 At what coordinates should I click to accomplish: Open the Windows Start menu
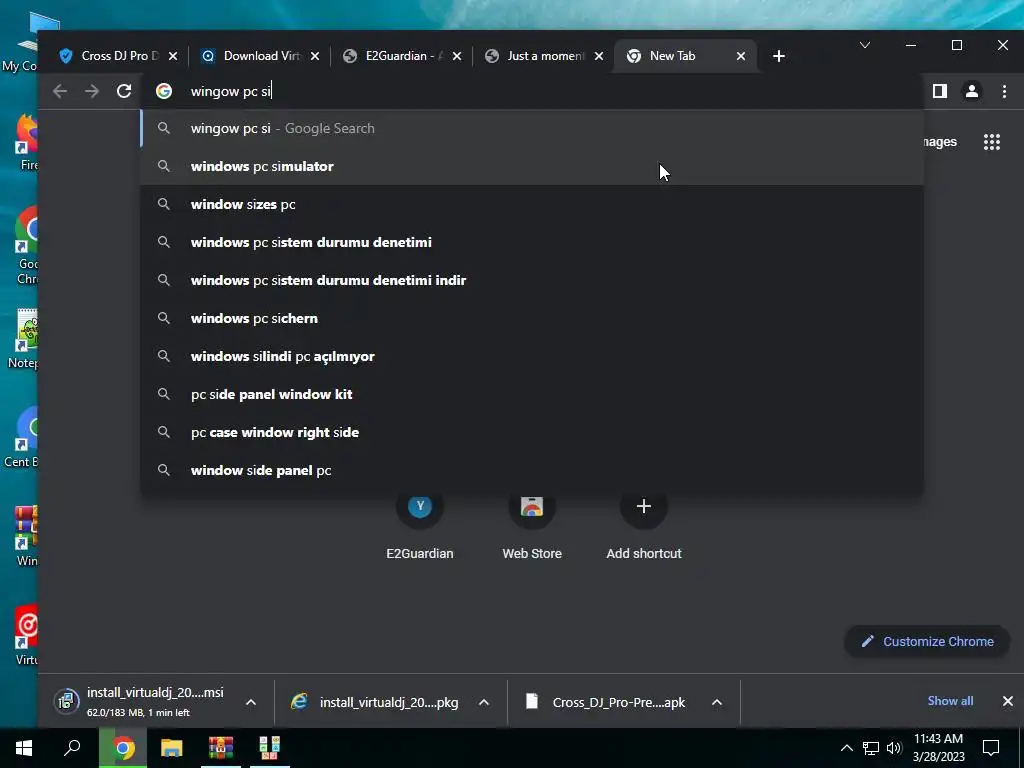(24, 748)
